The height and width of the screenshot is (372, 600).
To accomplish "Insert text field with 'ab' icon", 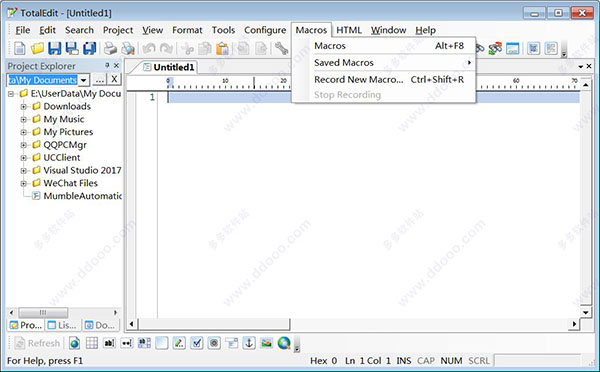I will coord(109,343).
